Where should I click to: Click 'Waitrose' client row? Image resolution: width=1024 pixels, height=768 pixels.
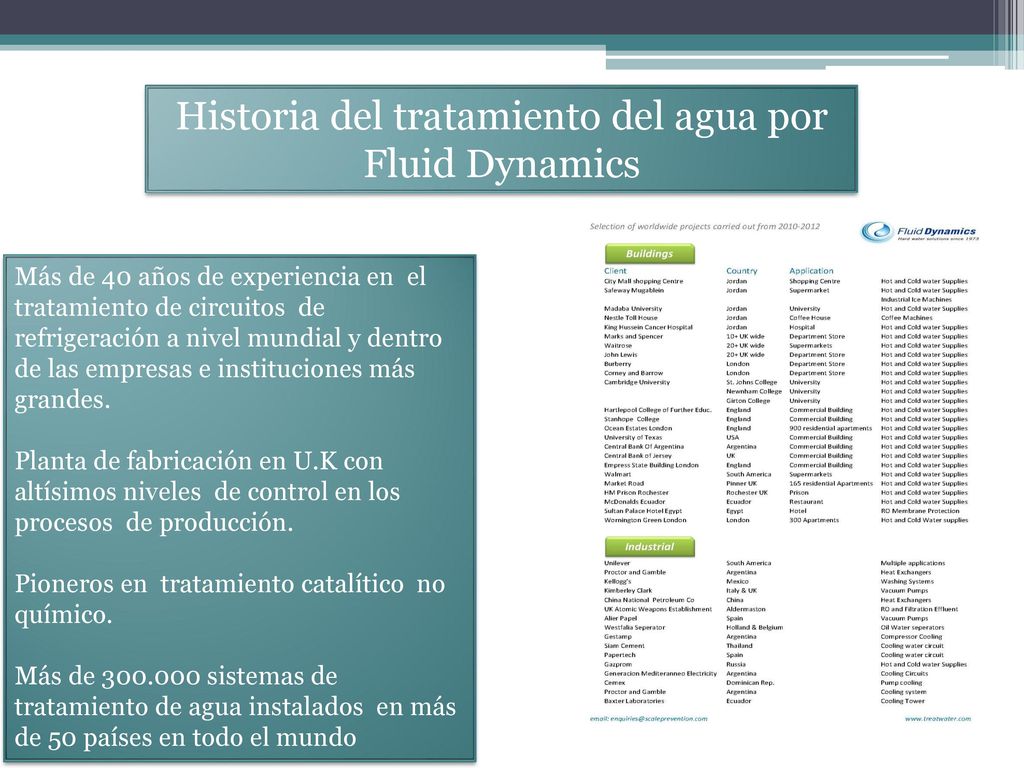[618, 345]
